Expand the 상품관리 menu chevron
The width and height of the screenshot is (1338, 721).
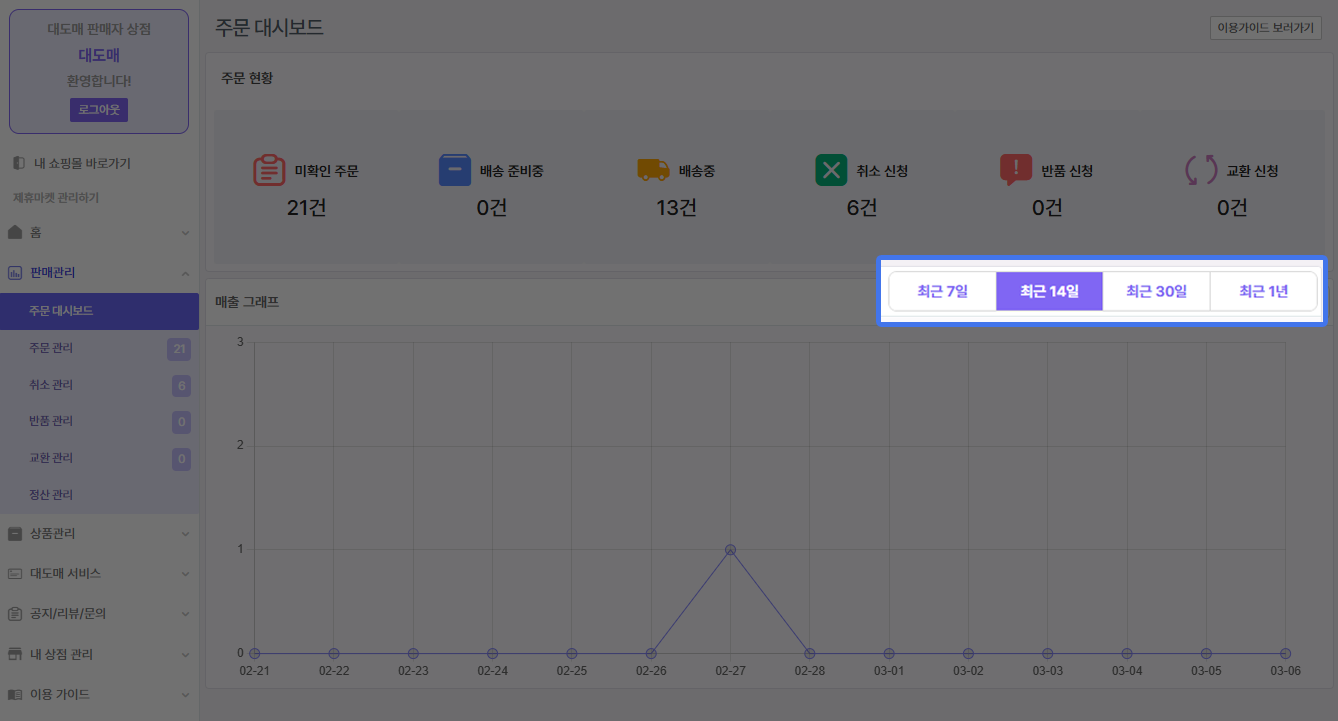(x=185, y=534)
